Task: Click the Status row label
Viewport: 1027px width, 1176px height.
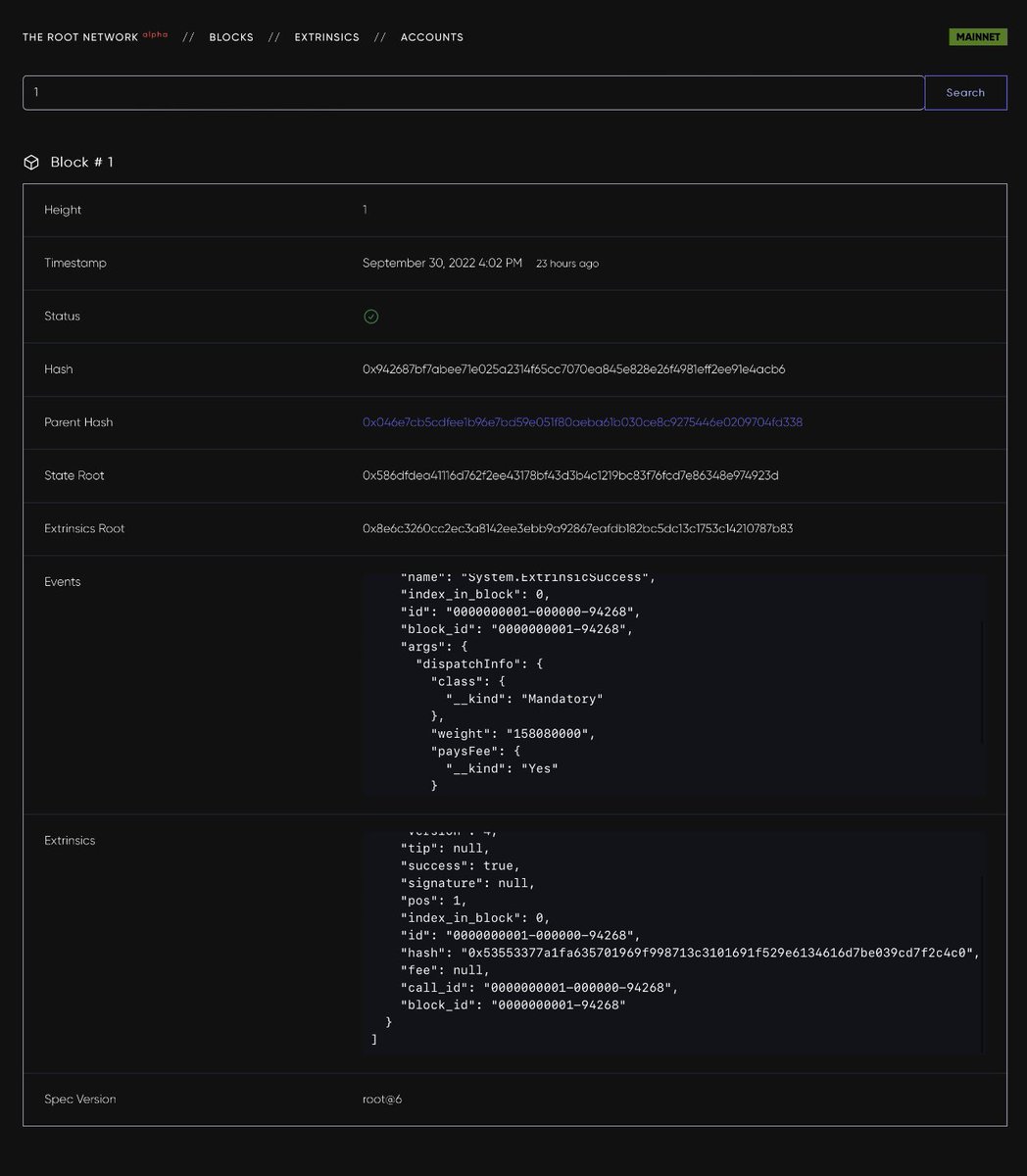Action: click(63, 316)
